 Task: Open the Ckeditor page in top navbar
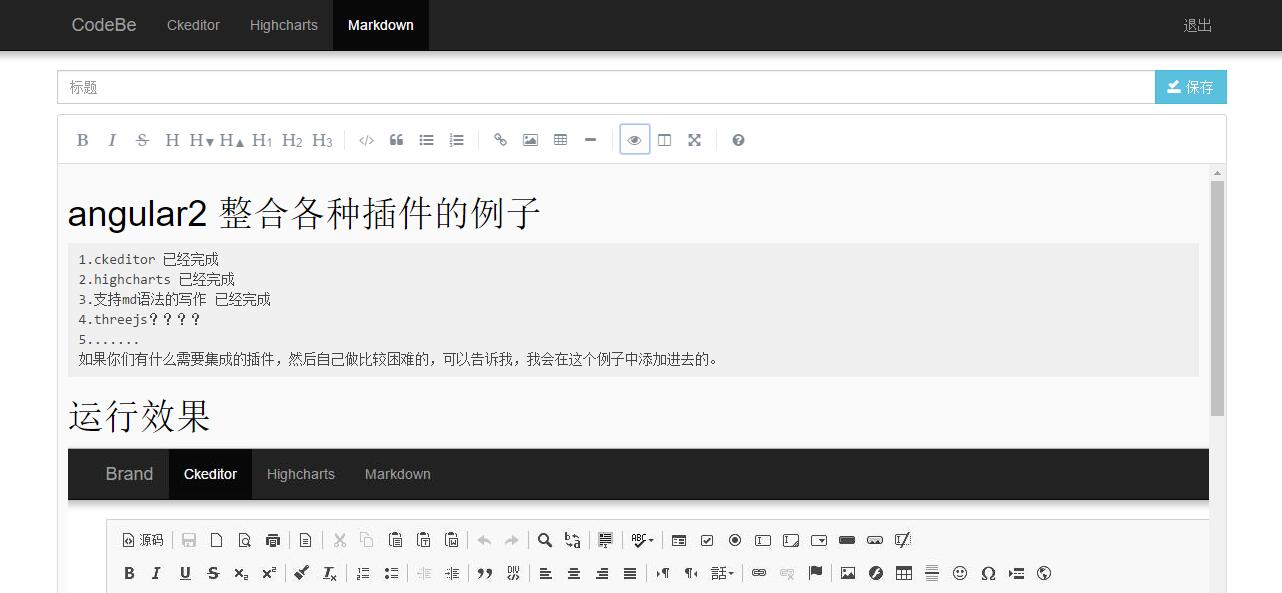coord(193,25)
